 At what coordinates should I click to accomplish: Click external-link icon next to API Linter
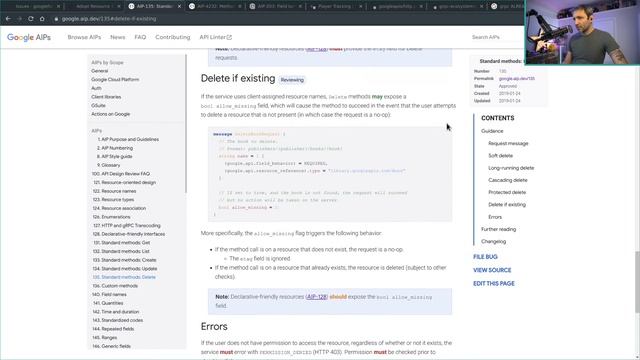229,37
